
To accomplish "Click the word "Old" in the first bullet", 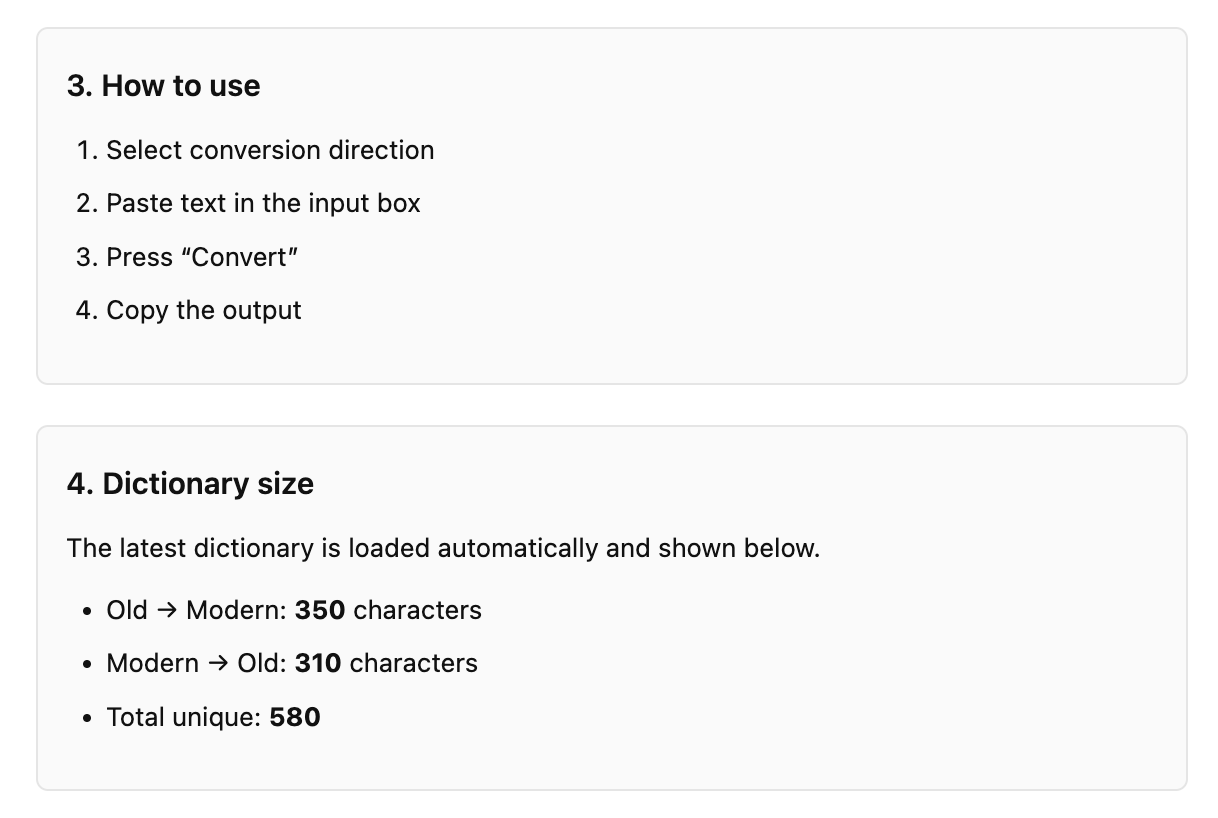I will (127, 610).
